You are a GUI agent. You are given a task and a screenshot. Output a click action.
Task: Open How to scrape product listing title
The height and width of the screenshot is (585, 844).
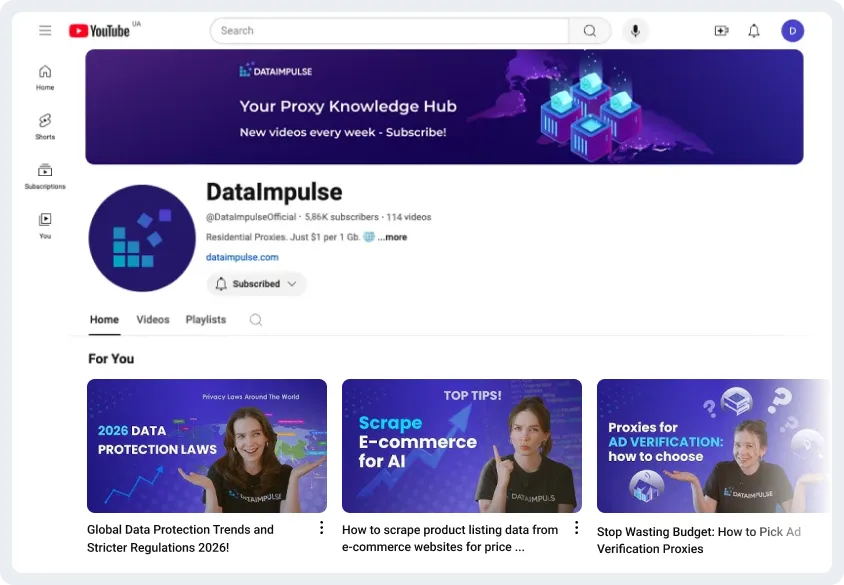pos(450,538)
